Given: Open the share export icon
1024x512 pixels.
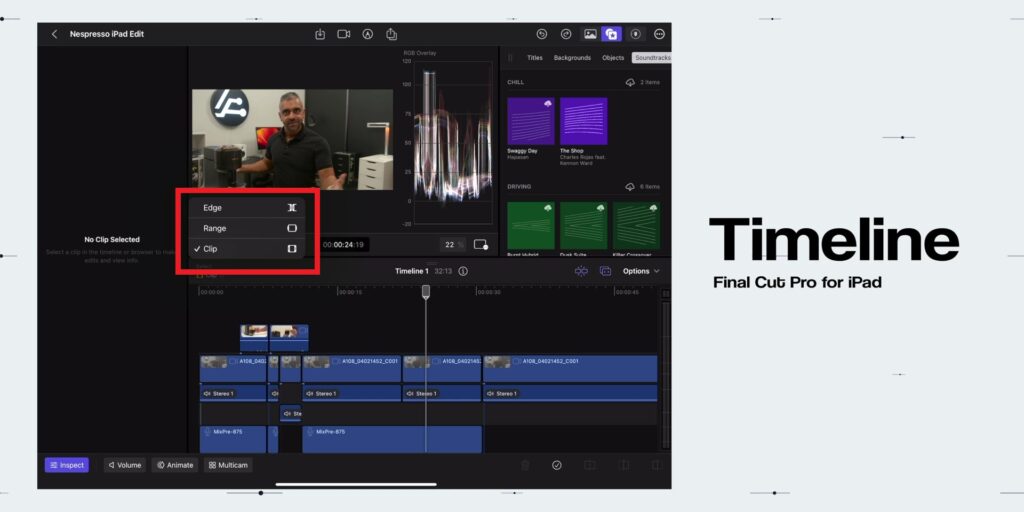Looking at the screenshot, I should coord(391,34).
